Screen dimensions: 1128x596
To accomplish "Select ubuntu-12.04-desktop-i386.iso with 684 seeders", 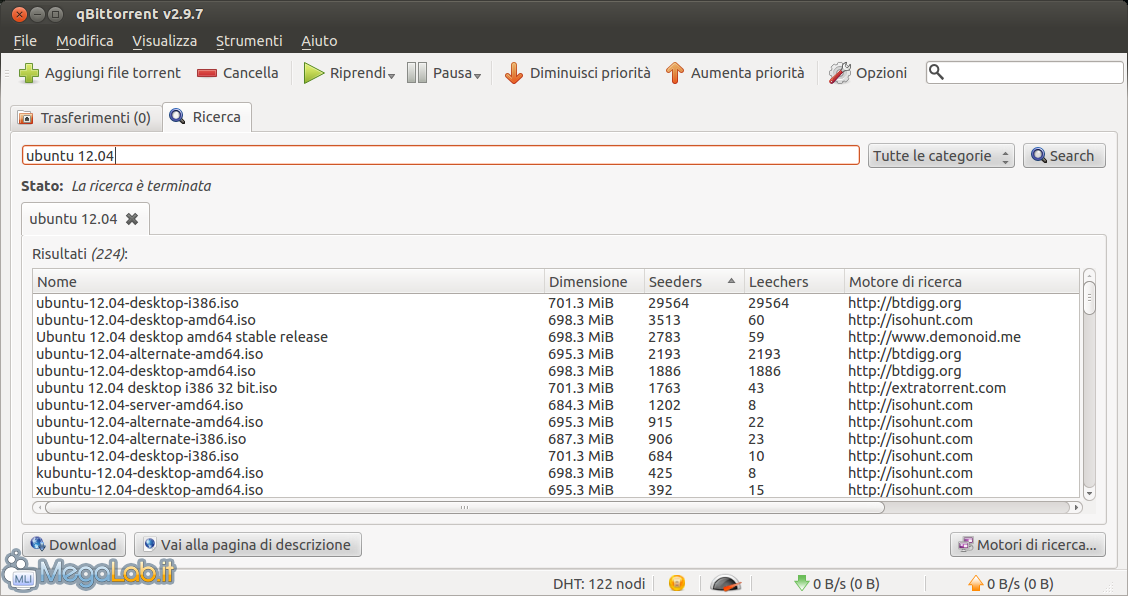I will point(556,456).
